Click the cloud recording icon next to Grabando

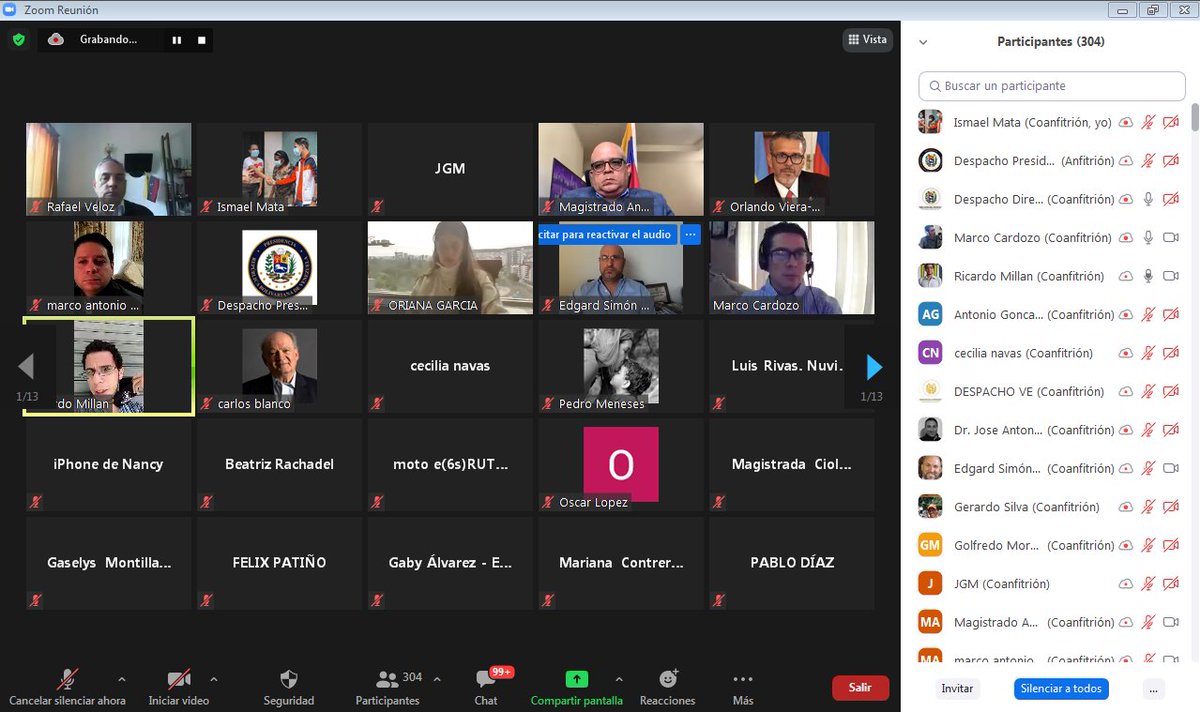tap(56, 40)
